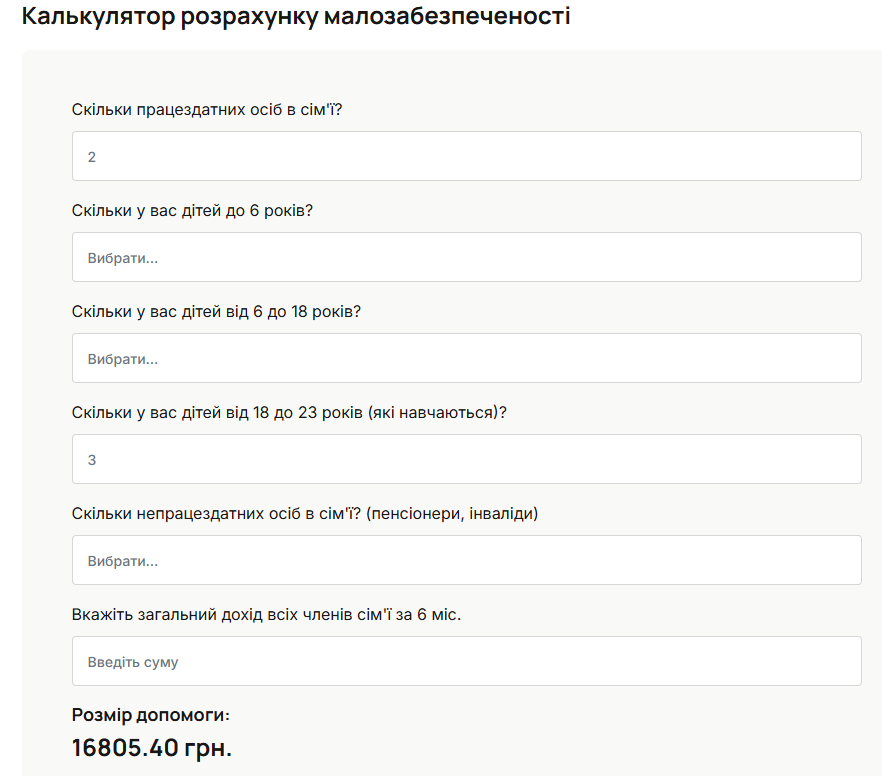Click the 'Вибрати...' placeholder for непрацездатних осіб

coord(123,561)
